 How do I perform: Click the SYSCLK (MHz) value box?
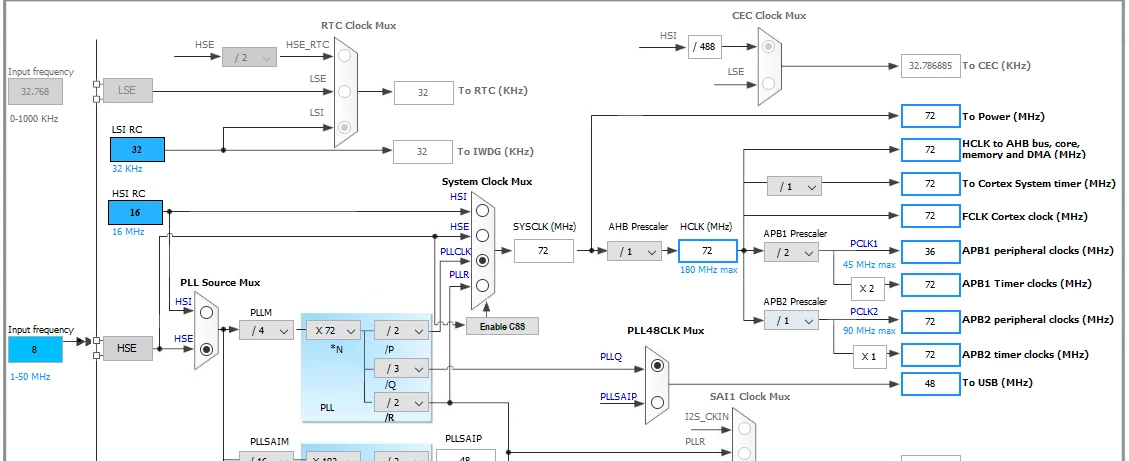(544, 251)
